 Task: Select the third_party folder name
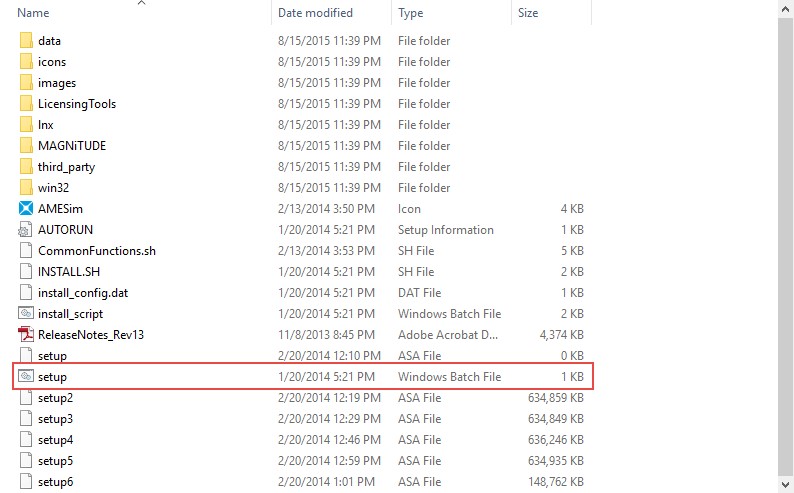[66, 167]
